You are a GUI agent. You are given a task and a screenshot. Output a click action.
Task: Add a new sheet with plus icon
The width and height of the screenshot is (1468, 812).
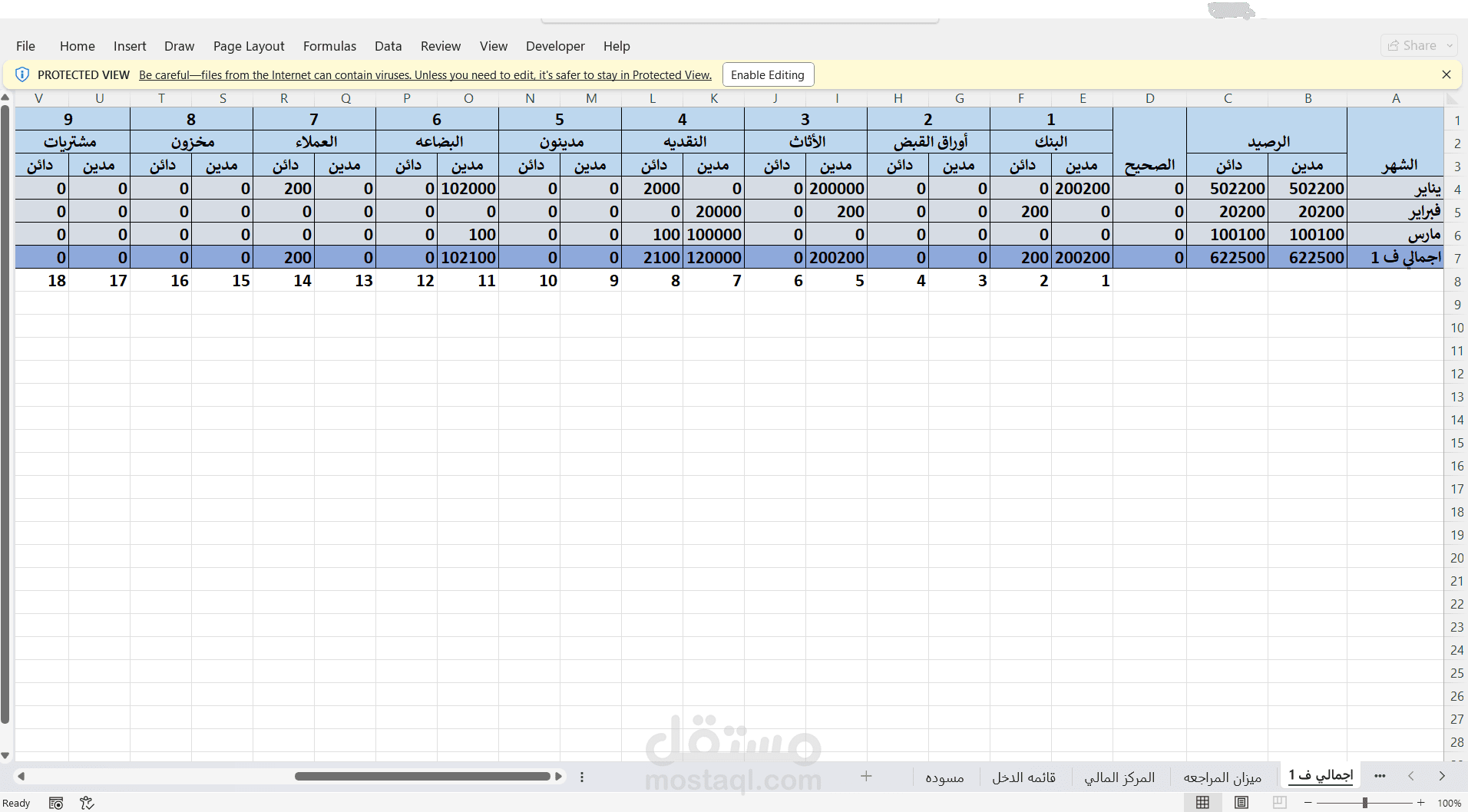point(866,776)
